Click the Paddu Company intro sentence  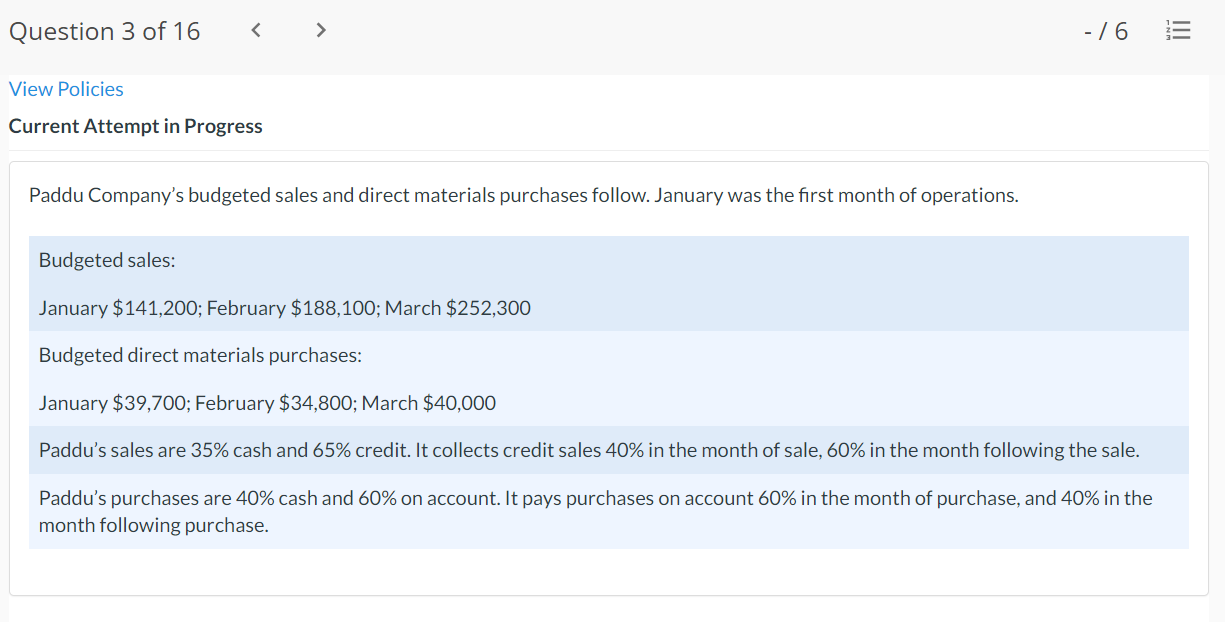pos(523,195)
